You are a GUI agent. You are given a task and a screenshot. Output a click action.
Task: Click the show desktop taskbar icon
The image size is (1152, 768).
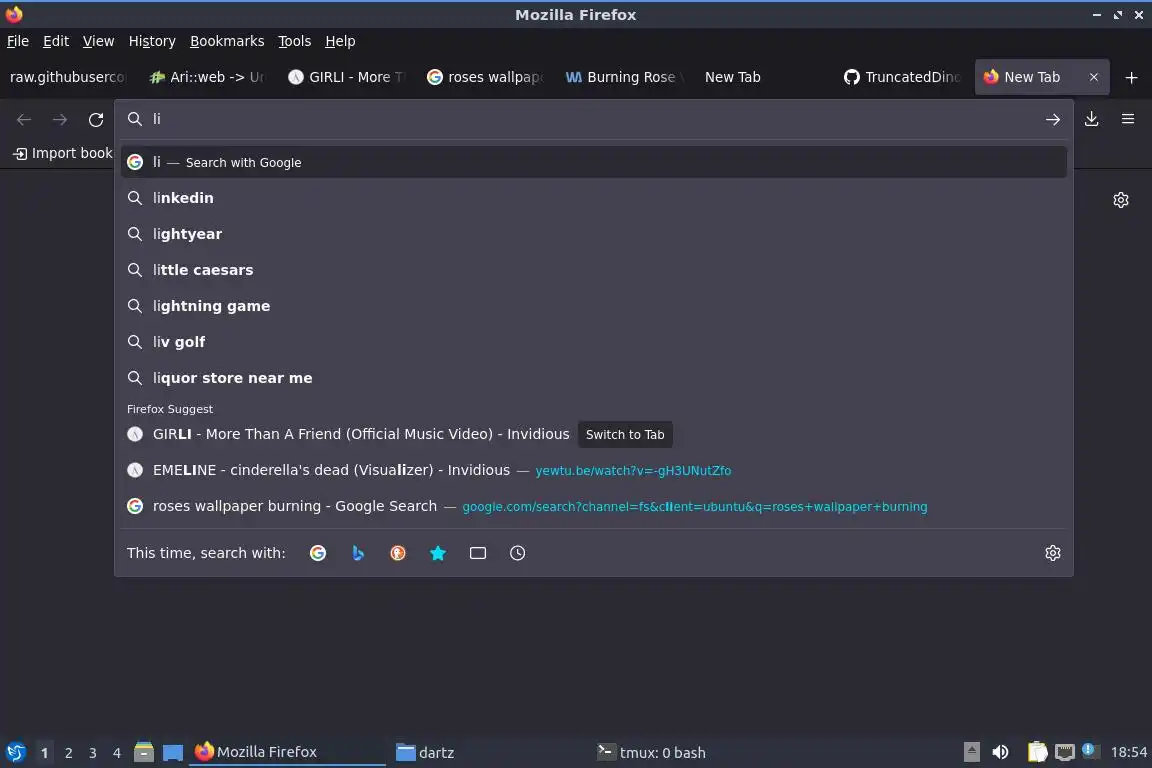173,752
